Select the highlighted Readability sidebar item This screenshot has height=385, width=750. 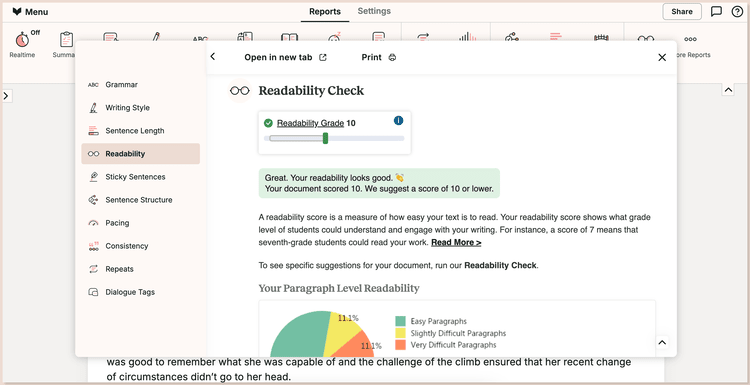(x=141, y=154)
